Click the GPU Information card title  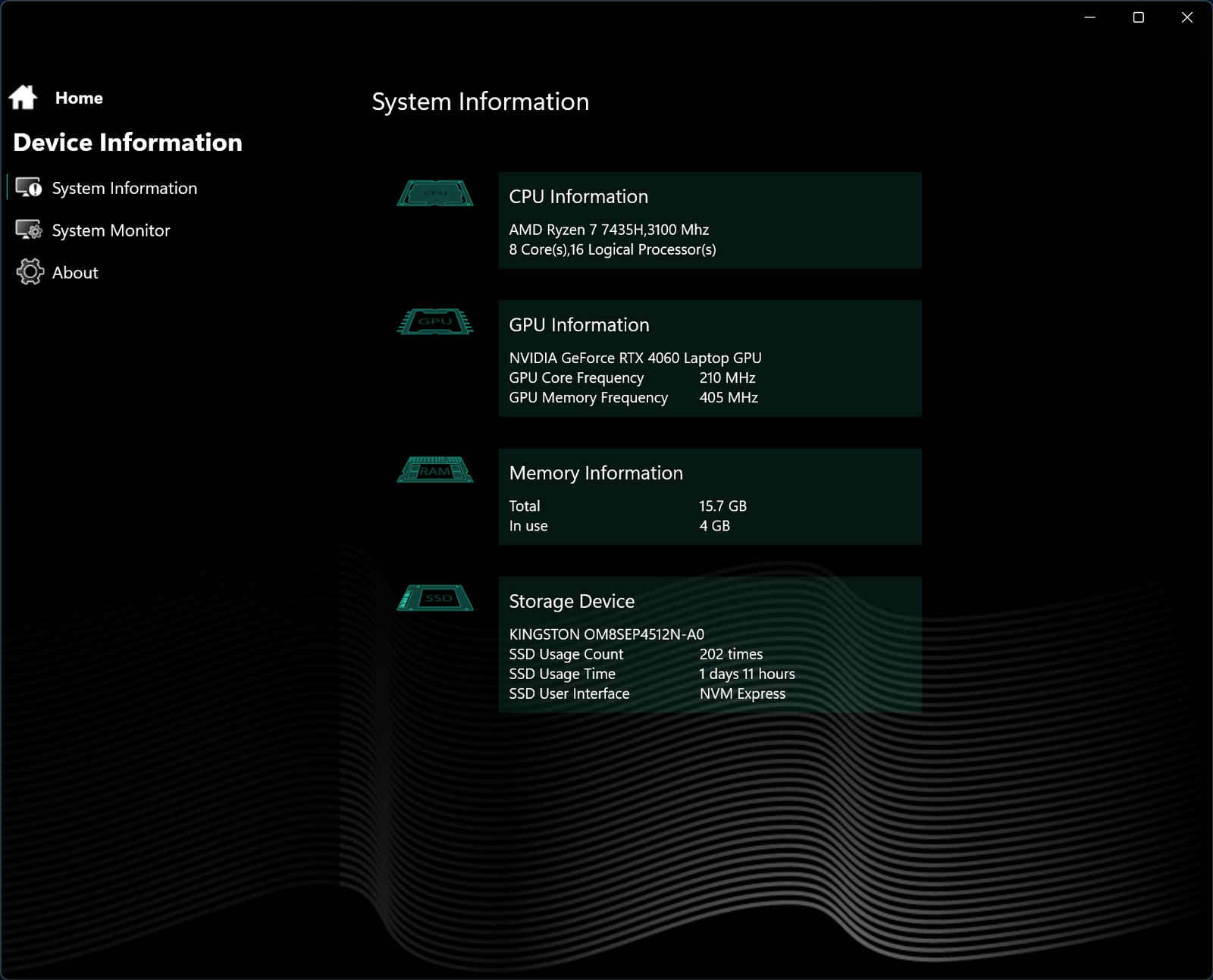(579, 324)
